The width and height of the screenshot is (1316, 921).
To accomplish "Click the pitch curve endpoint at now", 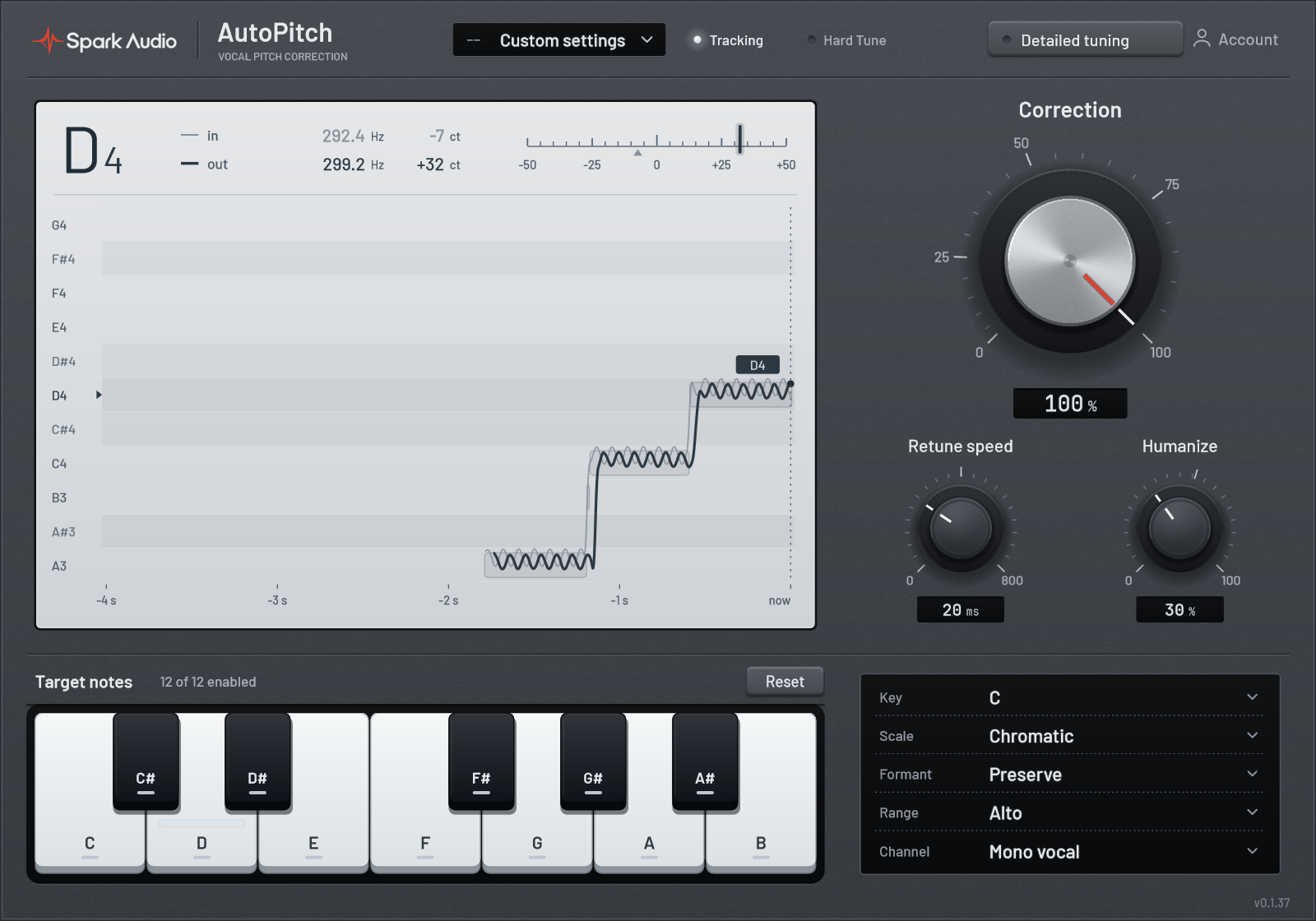I will pos(790,384).
